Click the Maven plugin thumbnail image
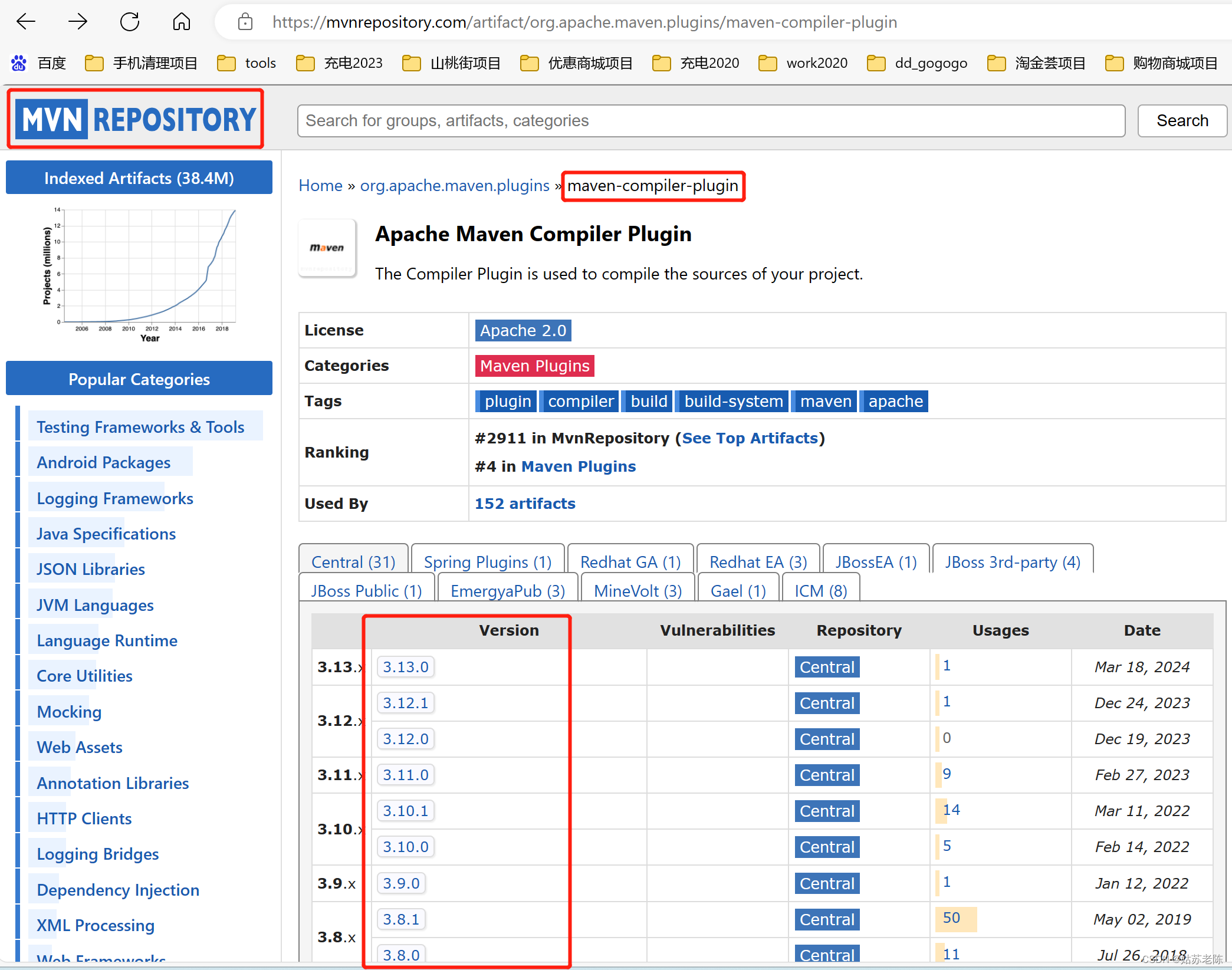1232x970 pixels. 327,248
